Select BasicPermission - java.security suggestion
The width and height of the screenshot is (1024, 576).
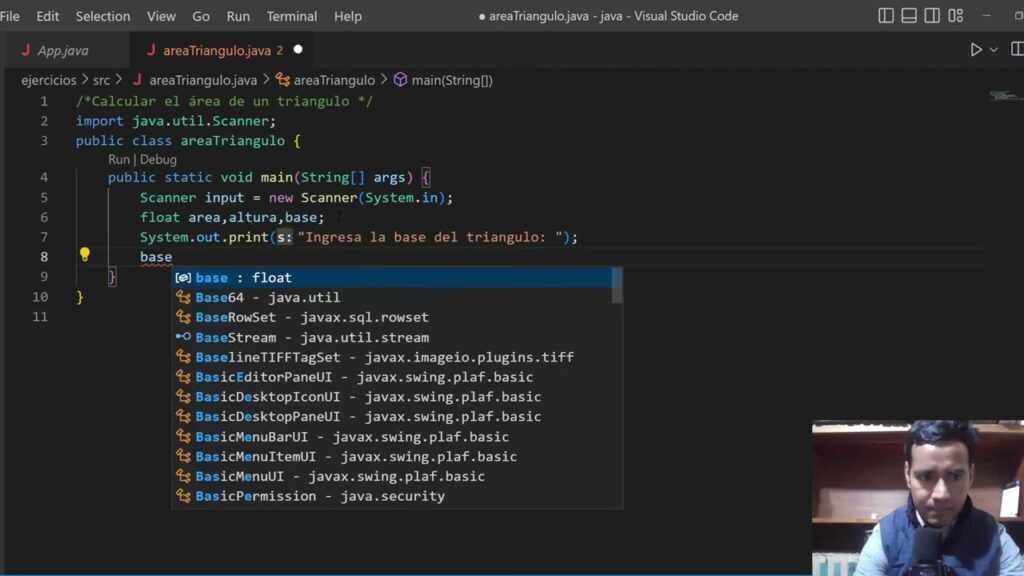pos(320,496)
